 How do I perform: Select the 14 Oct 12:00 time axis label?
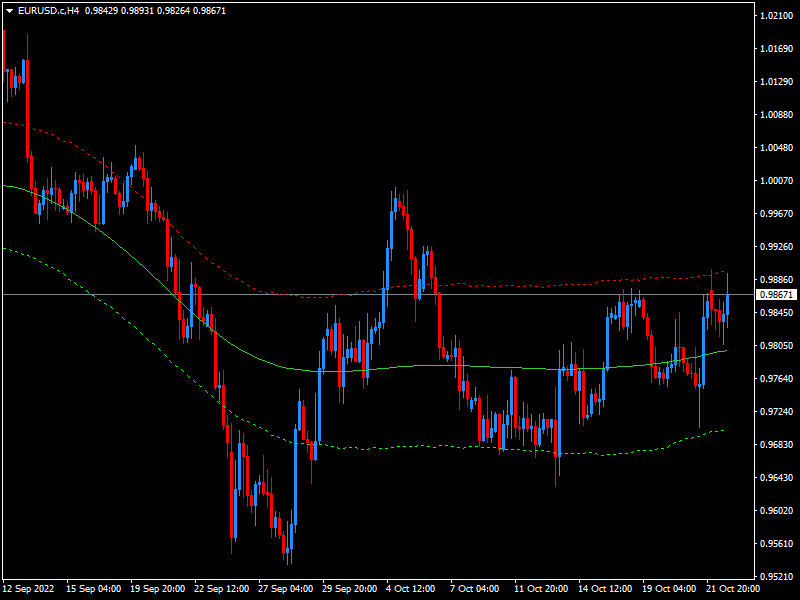[605, 589]
